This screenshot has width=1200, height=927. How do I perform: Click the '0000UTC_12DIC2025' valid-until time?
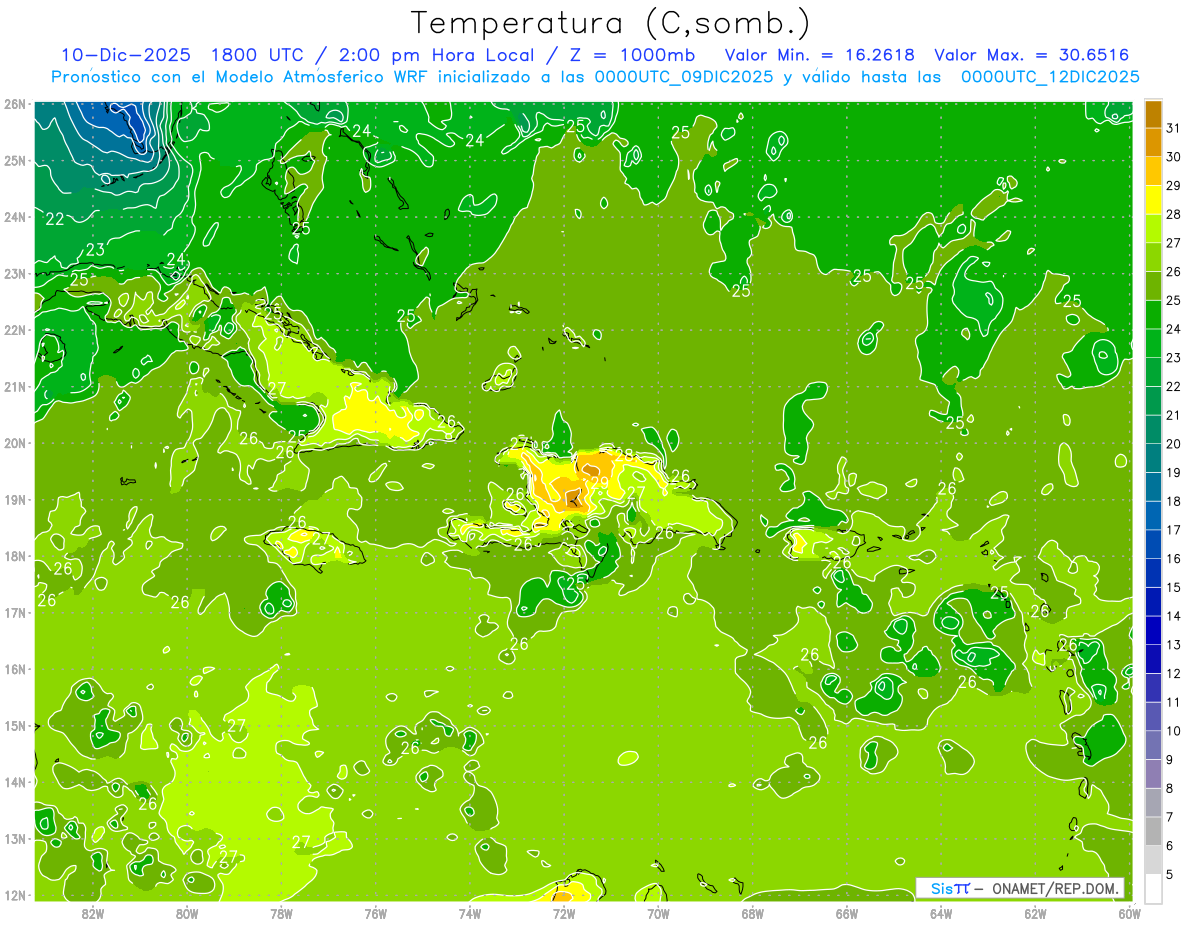click(1050, 77)
